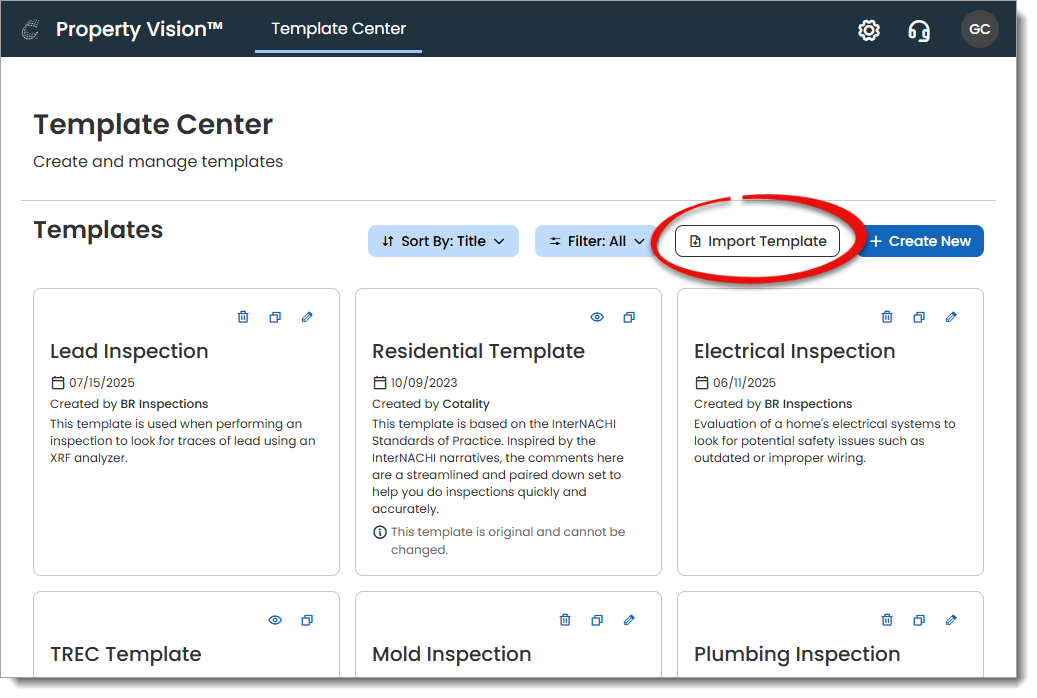Edit the Electrical Inspection template
The height and width of the screenshot is (698, 1037).
point(951,317)
